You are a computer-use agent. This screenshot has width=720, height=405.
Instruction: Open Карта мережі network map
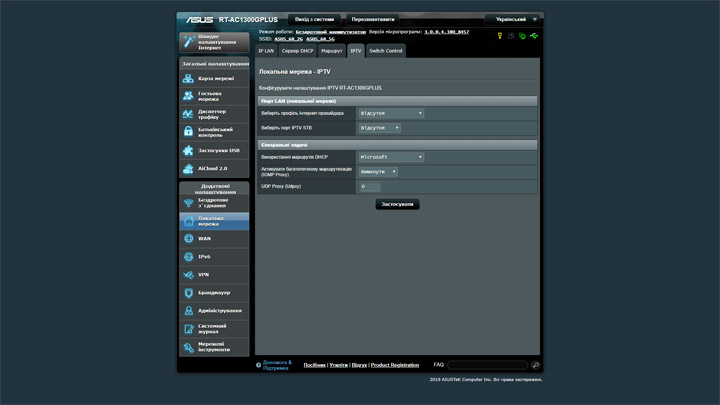pyautogui.click(x=214, y=79)
